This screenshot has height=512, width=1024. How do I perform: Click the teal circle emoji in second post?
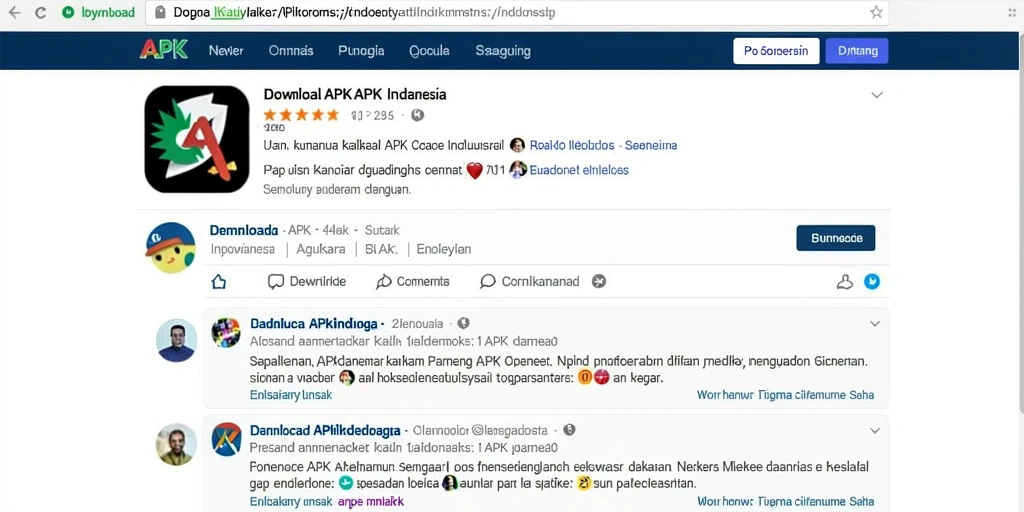(346, 483)
